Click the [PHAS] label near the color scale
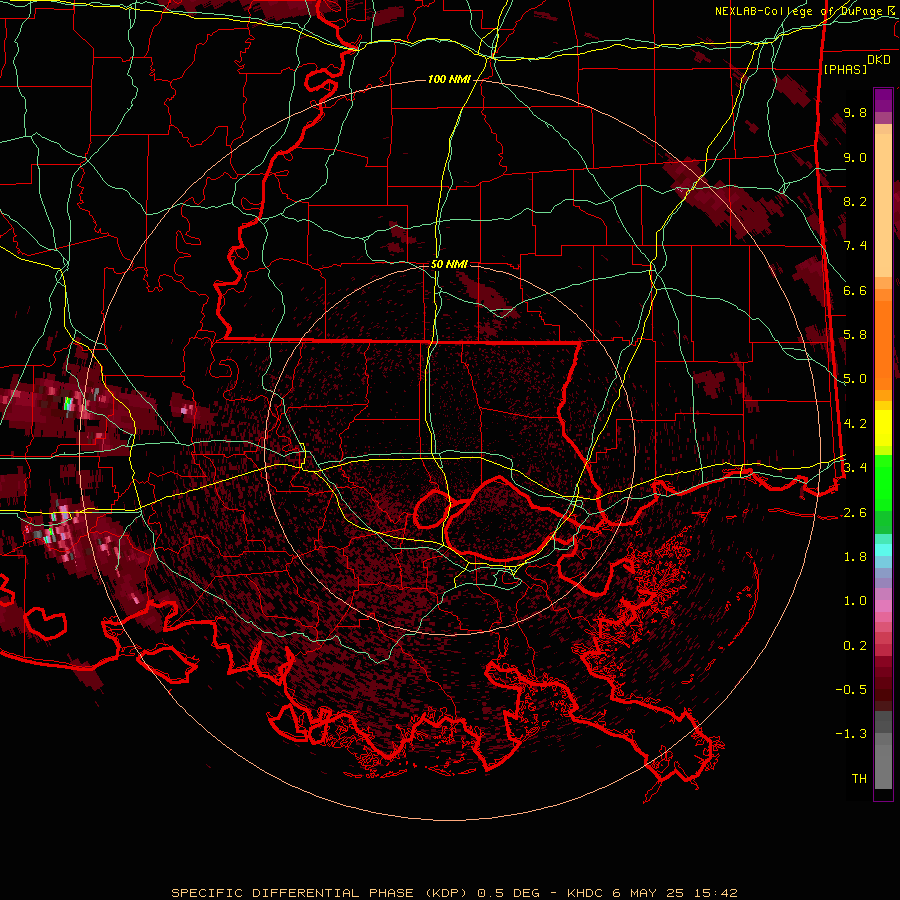 tap(845, 69)
